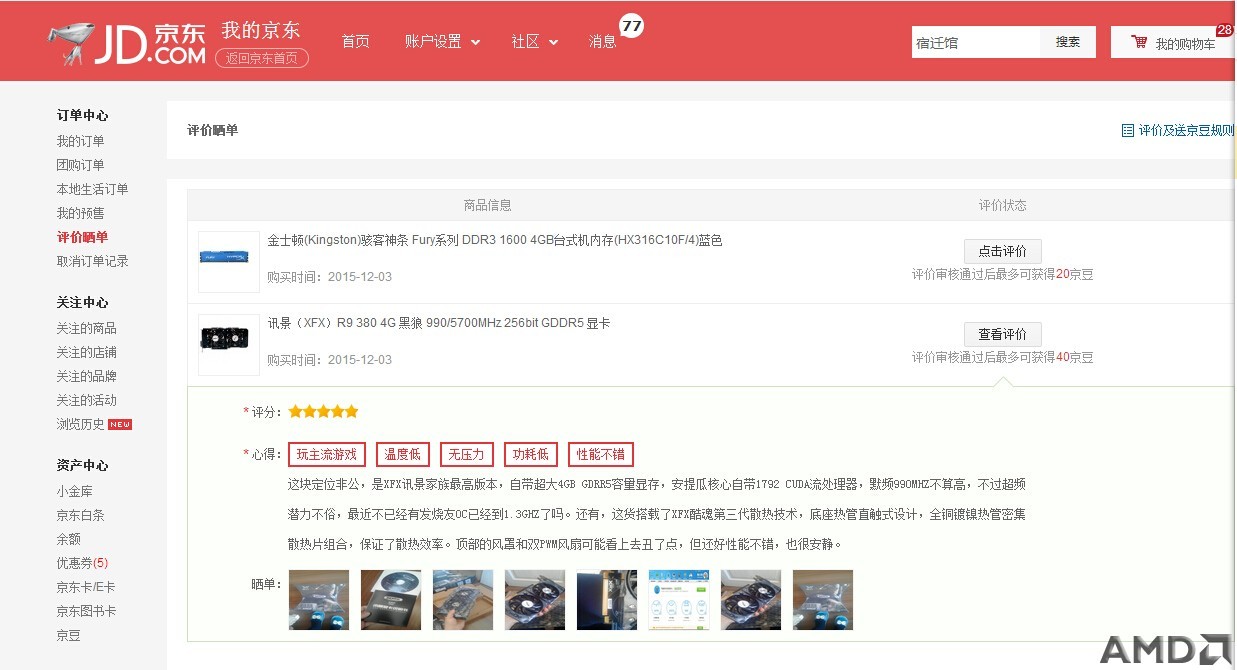The width and height of the screenshot is (1237, 670).
Task: Open 我的预售 in sidebar
Action: 80,213
